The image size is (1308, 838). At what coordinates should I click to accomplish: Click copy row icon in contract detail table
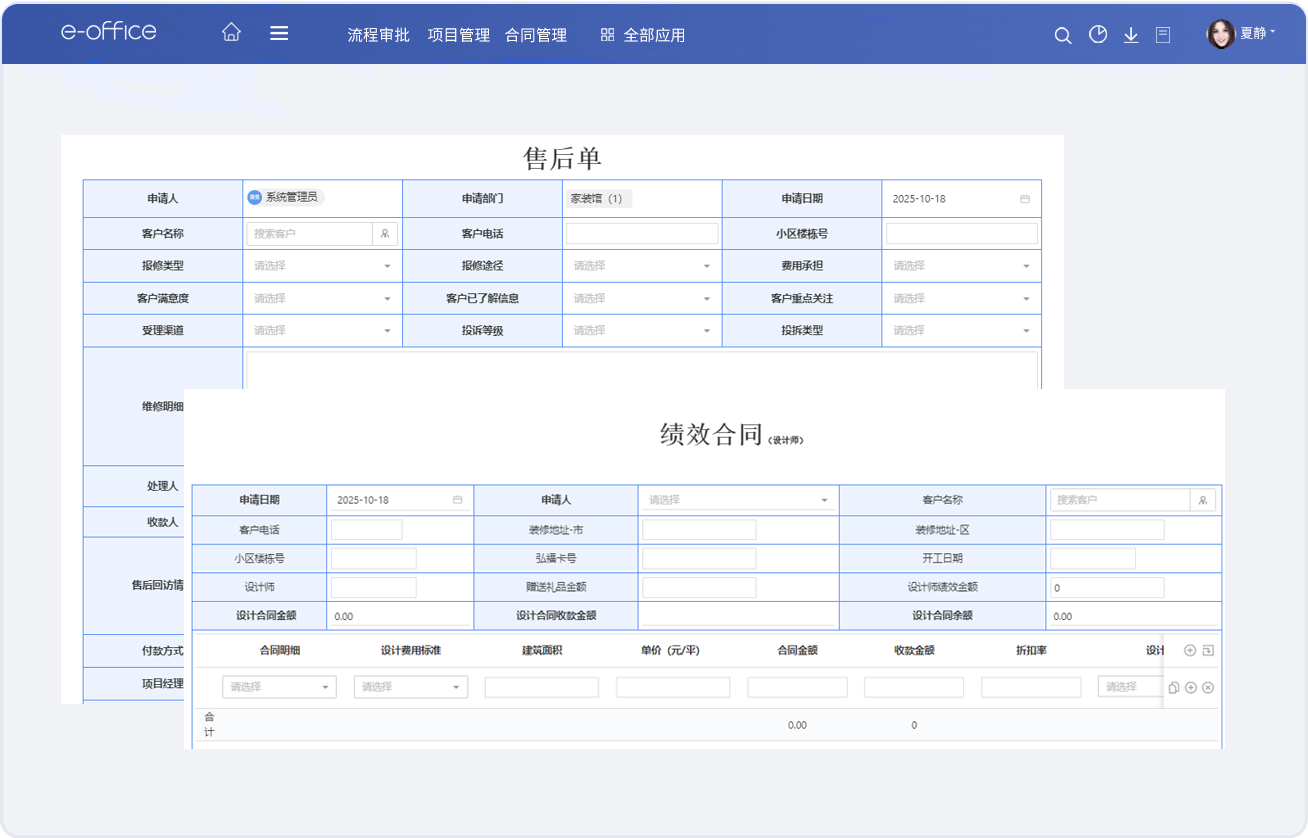pyautogui.click(x=1174, y=688)
